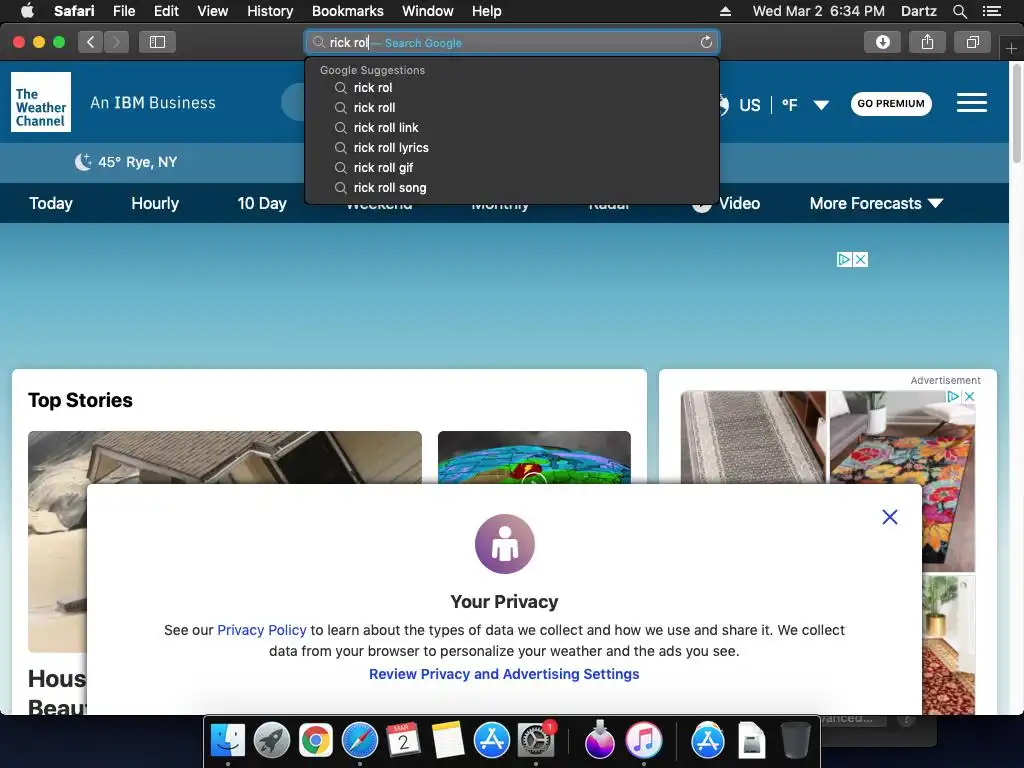Click Safari compass in the Dock
This screenshot has height=768, width=1024.
[x=360, y=741]
